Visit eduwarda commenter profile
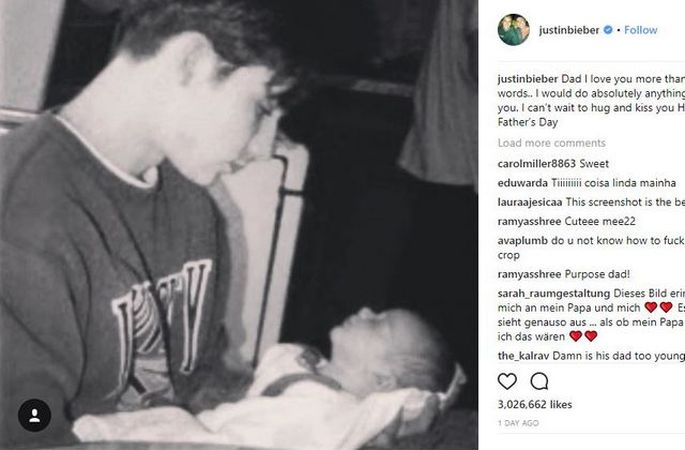This screenshot has height=450, width=685. (x=522, y=183)
